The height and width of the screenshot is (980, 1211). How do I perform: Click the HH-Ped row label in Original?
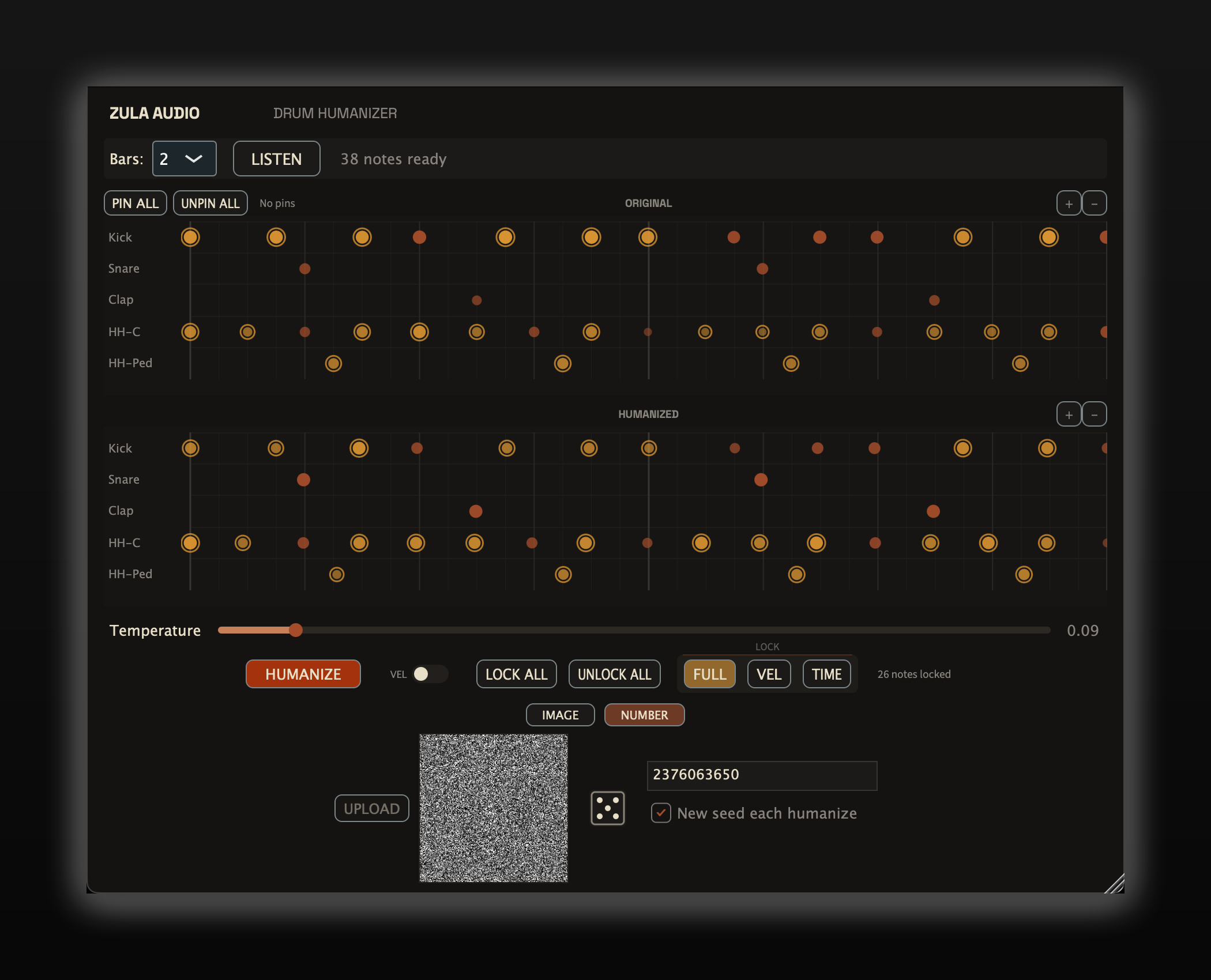click(x=130, y=363)
